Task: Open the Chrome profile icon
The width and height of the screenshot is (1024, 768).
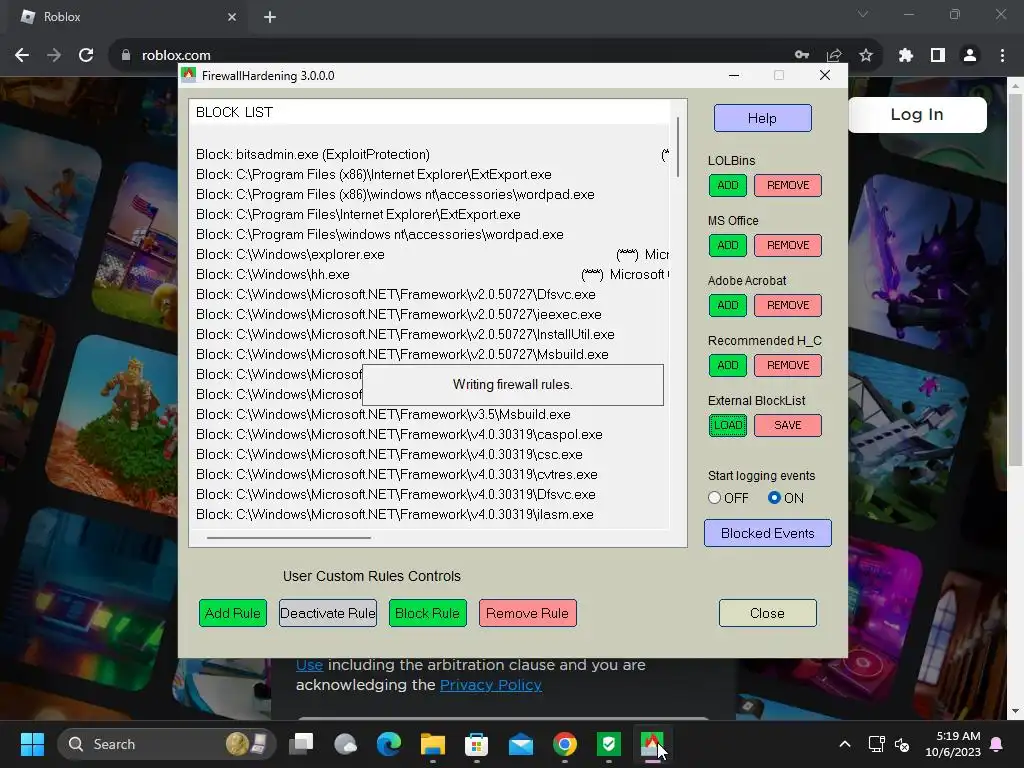Action: 970,56
